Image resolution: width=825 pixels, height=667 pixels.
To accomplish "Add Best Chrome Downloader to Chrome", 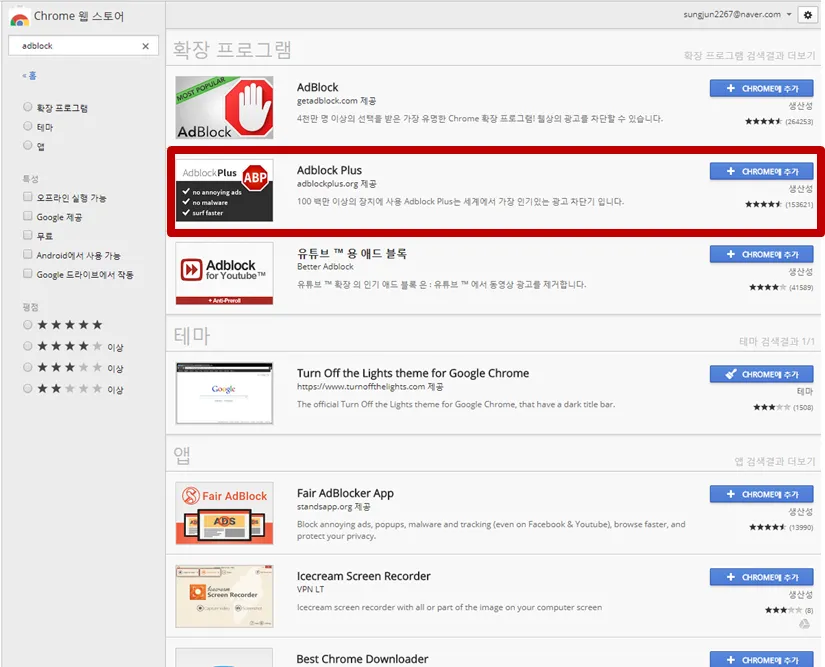I will tap(761, 660).
